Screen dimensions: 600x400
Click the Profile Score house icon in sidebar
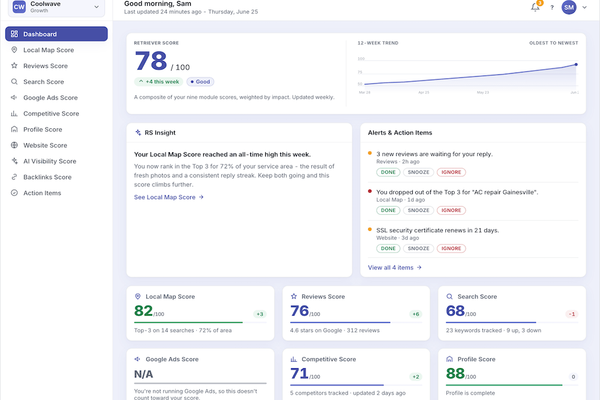click(x=14, y=129)
